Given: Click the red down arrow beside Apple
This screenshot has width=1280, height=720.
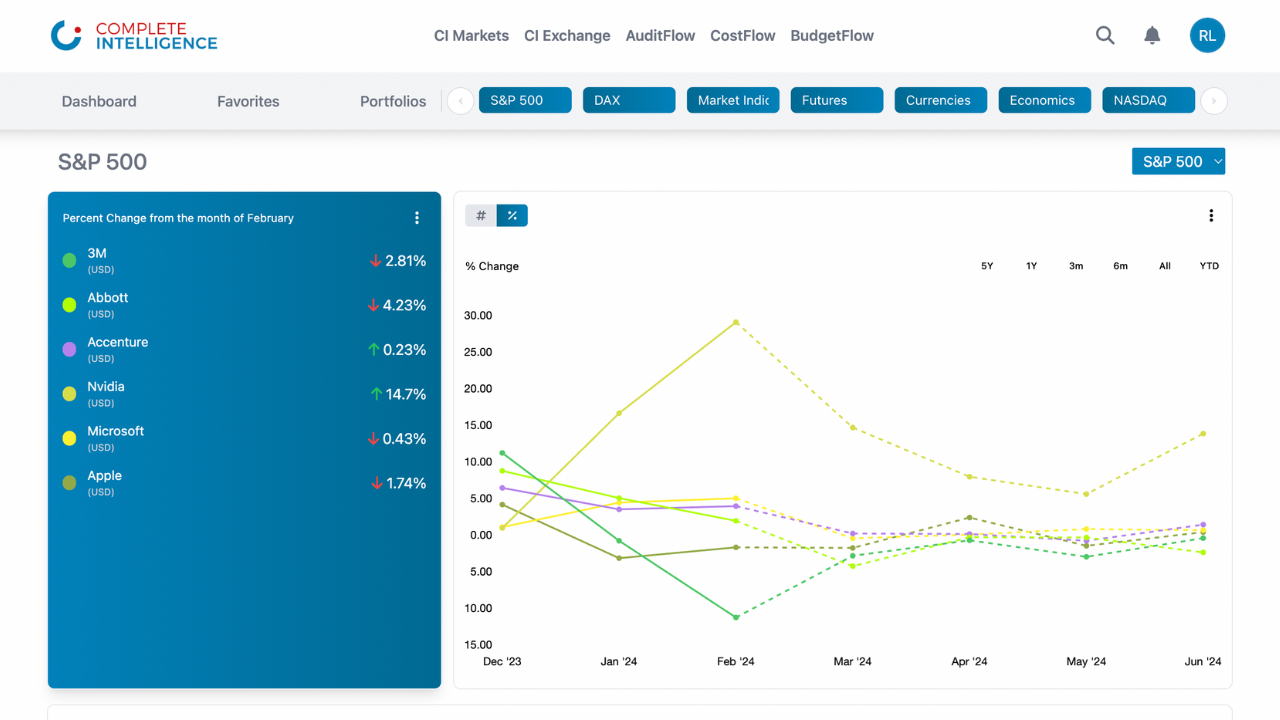Looking at the screenshot, I should [377, 483].
